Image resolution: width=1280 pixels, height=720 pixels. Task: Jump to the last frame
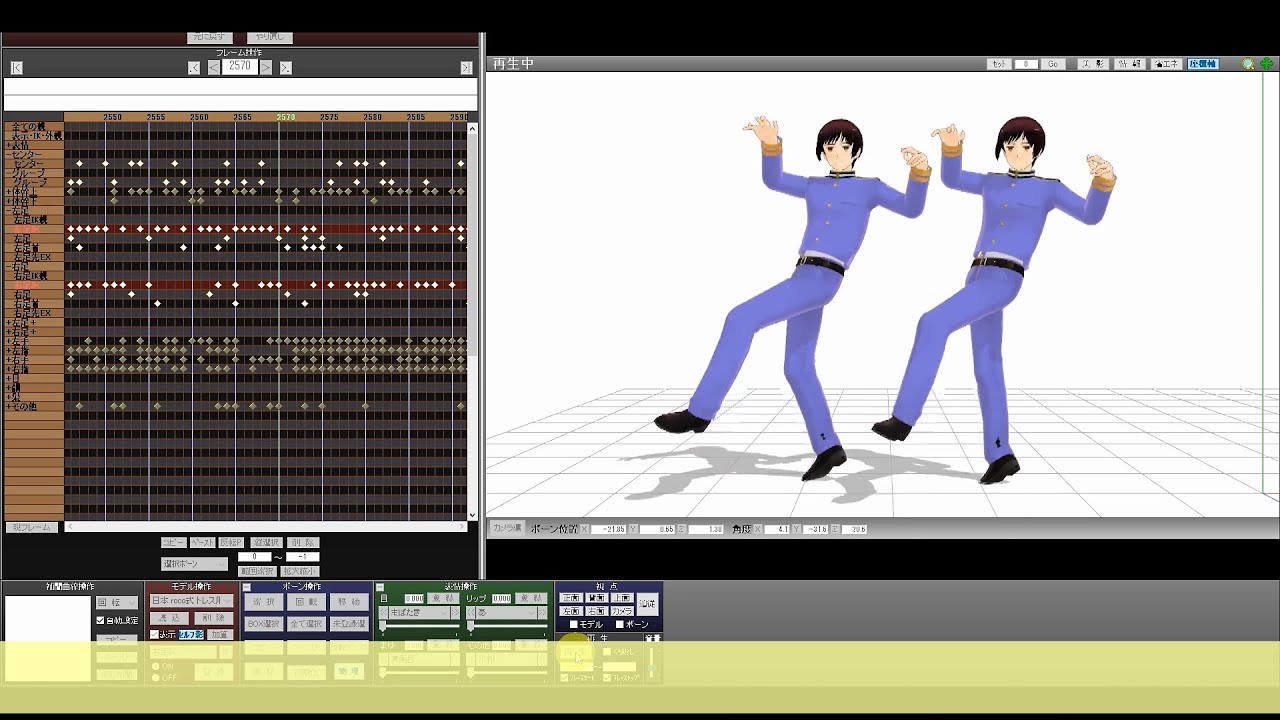[x=466, y=67]
